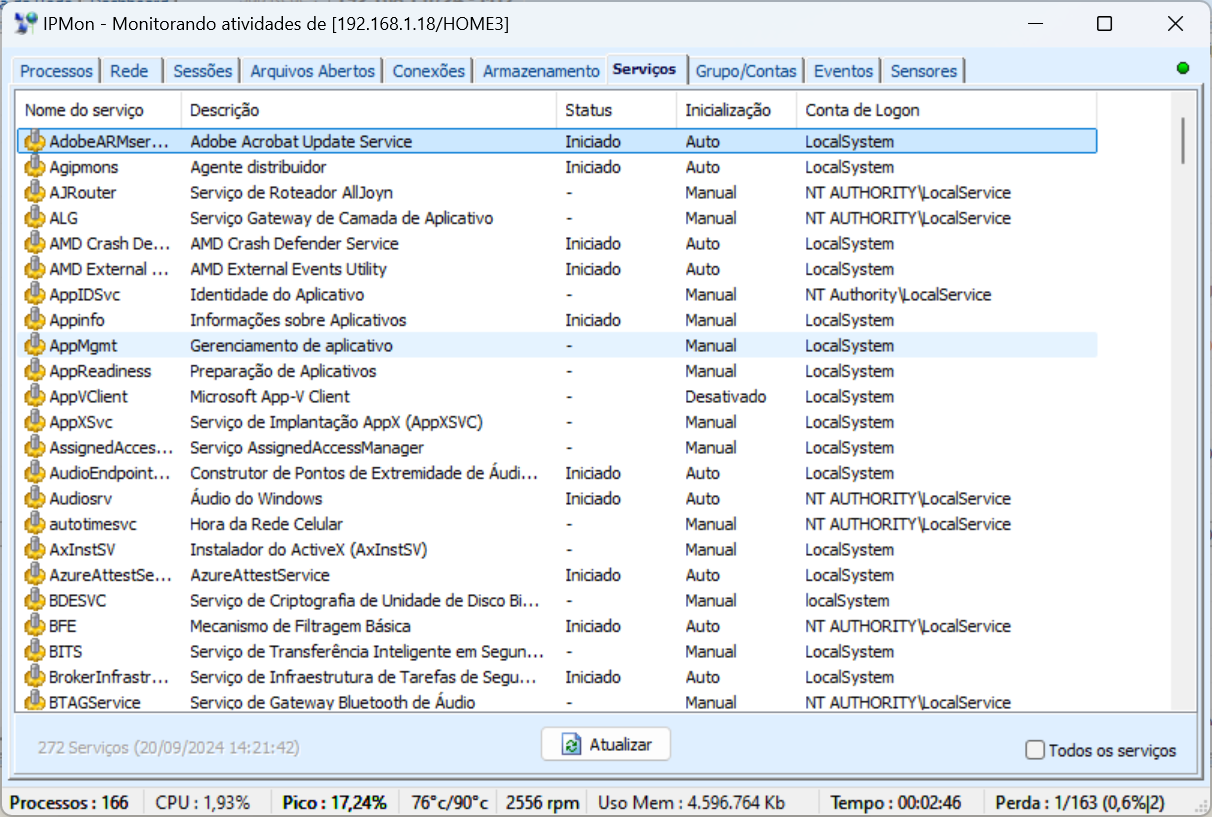Viewport: 1212px width, 817px height.
Task: Click the CPU : 1,93% status entry
Action: [202, 802]
